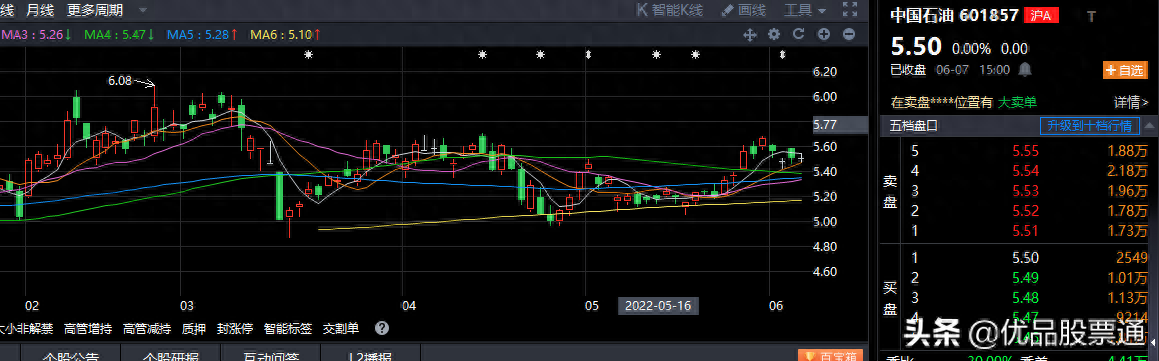Select MA6 5.10 moving average label
1159x361 pixels.
pyautogui.click(x=285, y=34)
